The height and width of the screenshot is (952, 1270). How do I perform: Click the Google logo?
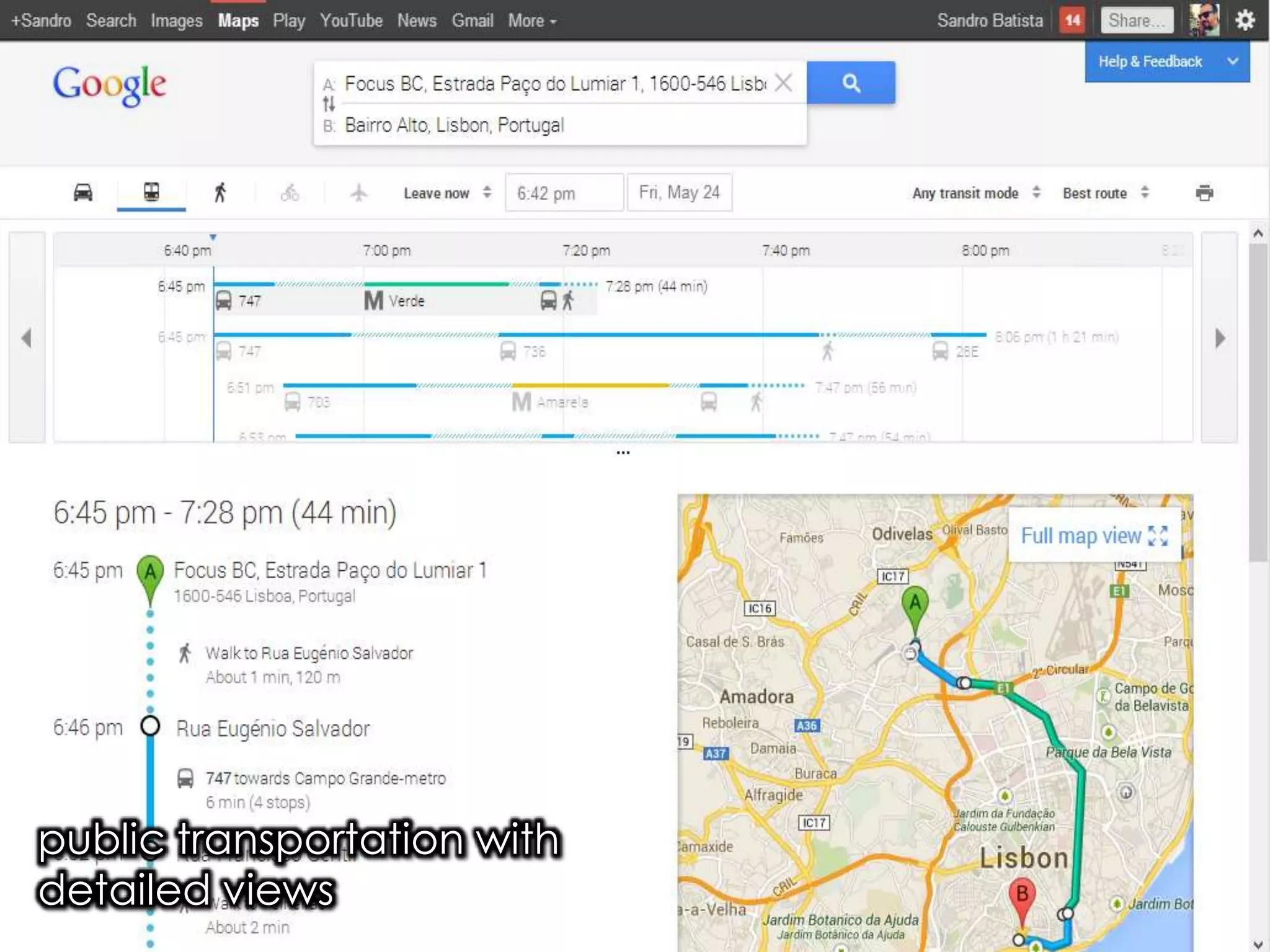110,86
